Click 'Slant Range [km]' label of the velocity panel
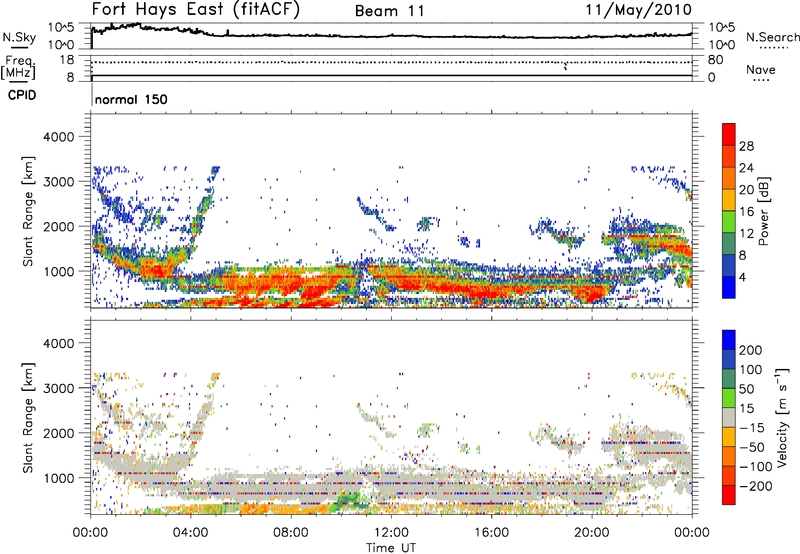Viewport: 800px width, 554px height. tap(28, 418)
